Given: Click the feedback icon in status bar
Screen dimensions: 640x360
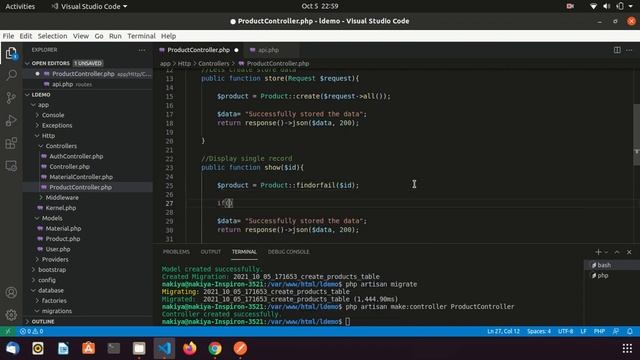Looking at the screenshot, I should [616, 331].
